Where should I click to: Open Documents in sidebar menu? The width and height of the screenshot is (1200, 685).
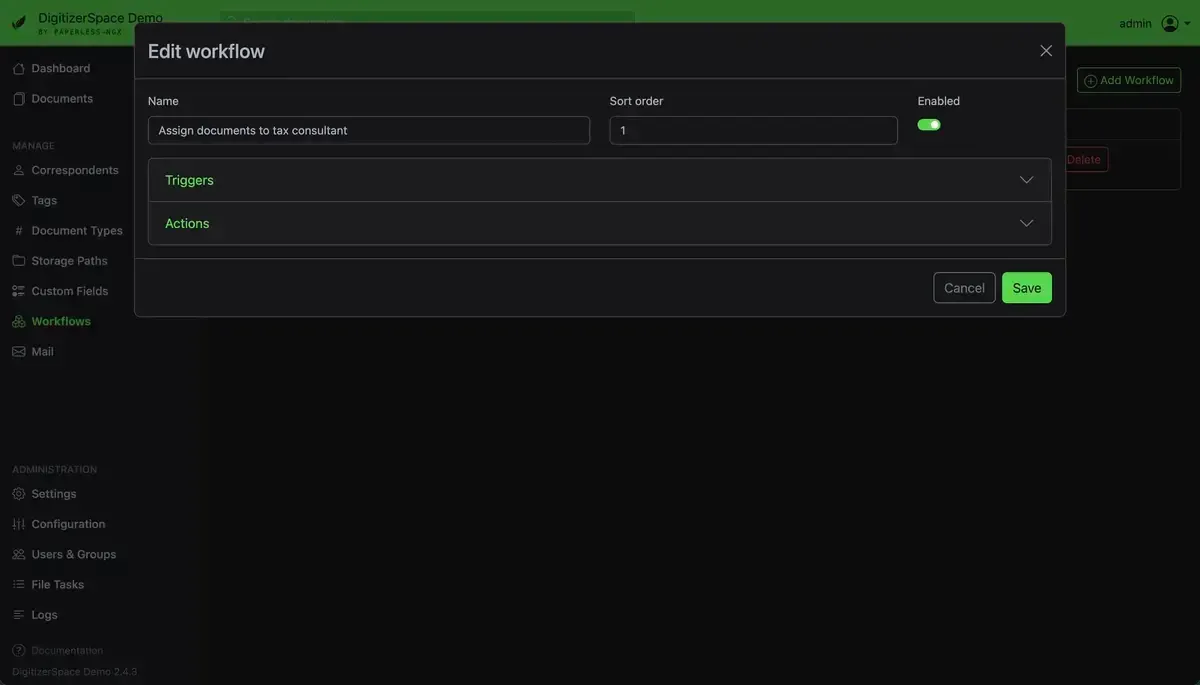tap(62, 98)
